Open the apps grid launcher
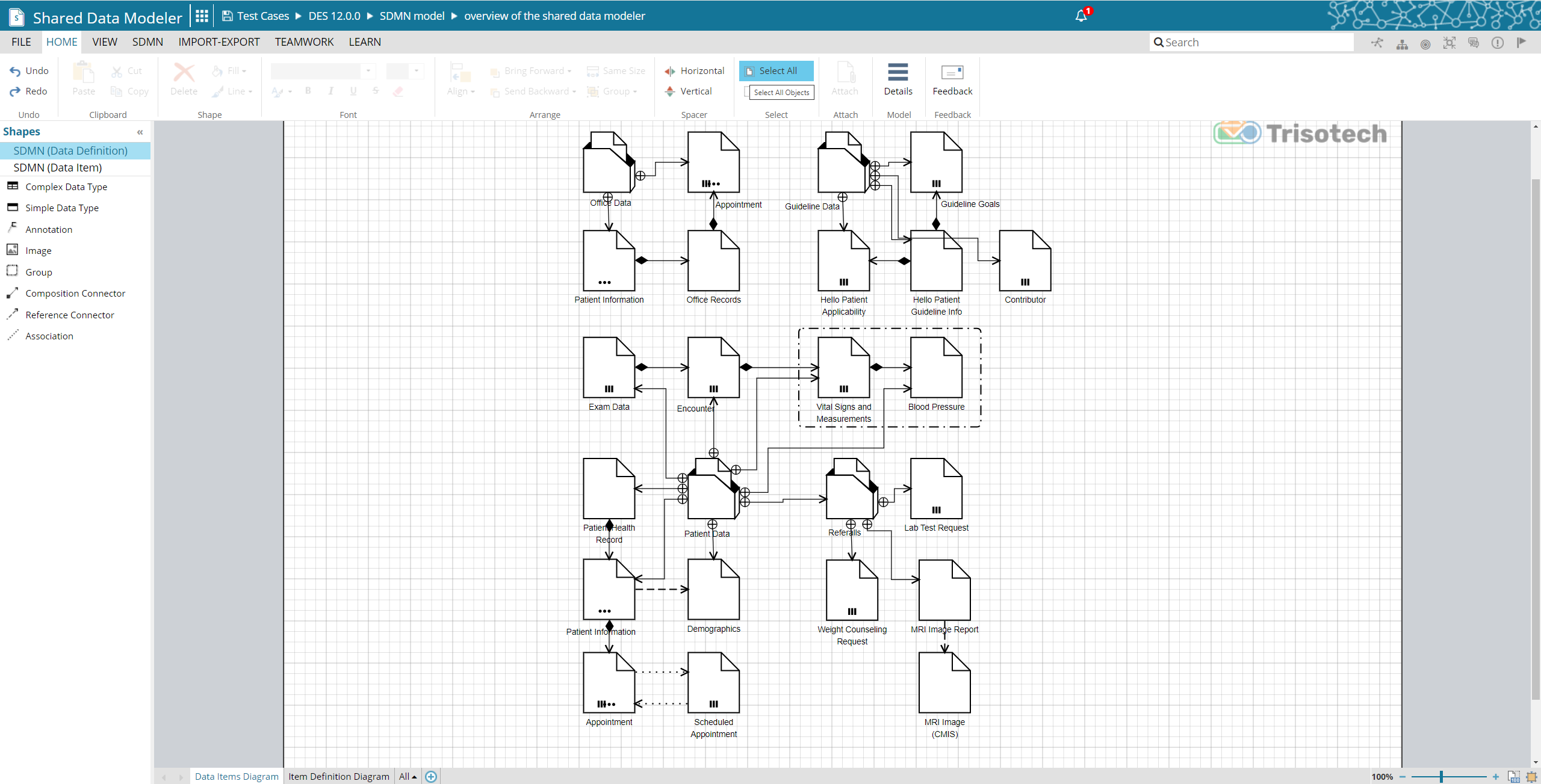1541x784 pixels. point(202,16)
